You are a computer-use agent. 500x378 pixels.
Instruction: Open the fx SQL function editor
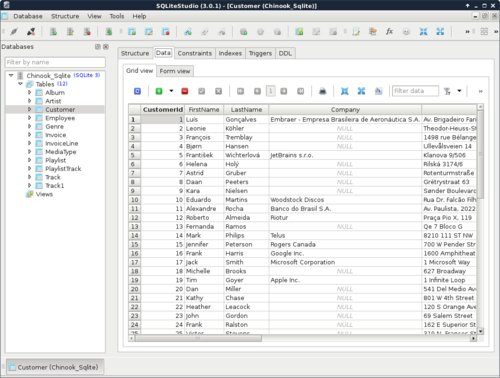click(389, 32)
